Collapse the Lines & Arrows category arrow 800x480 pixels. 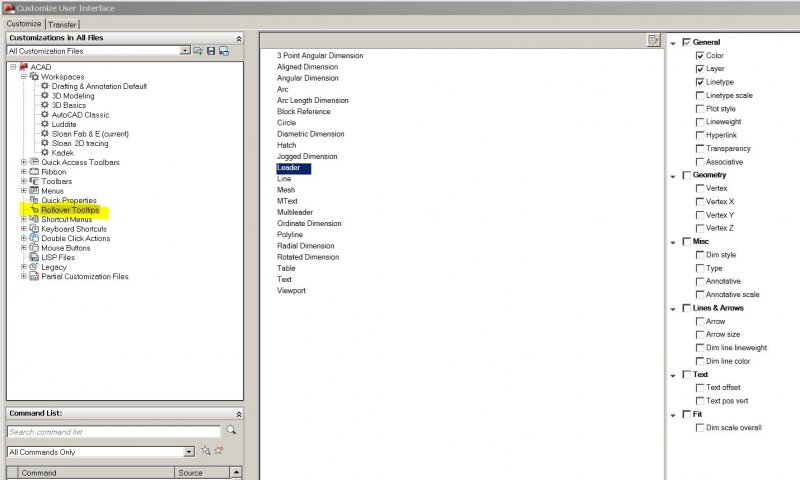tap(673, 309)
